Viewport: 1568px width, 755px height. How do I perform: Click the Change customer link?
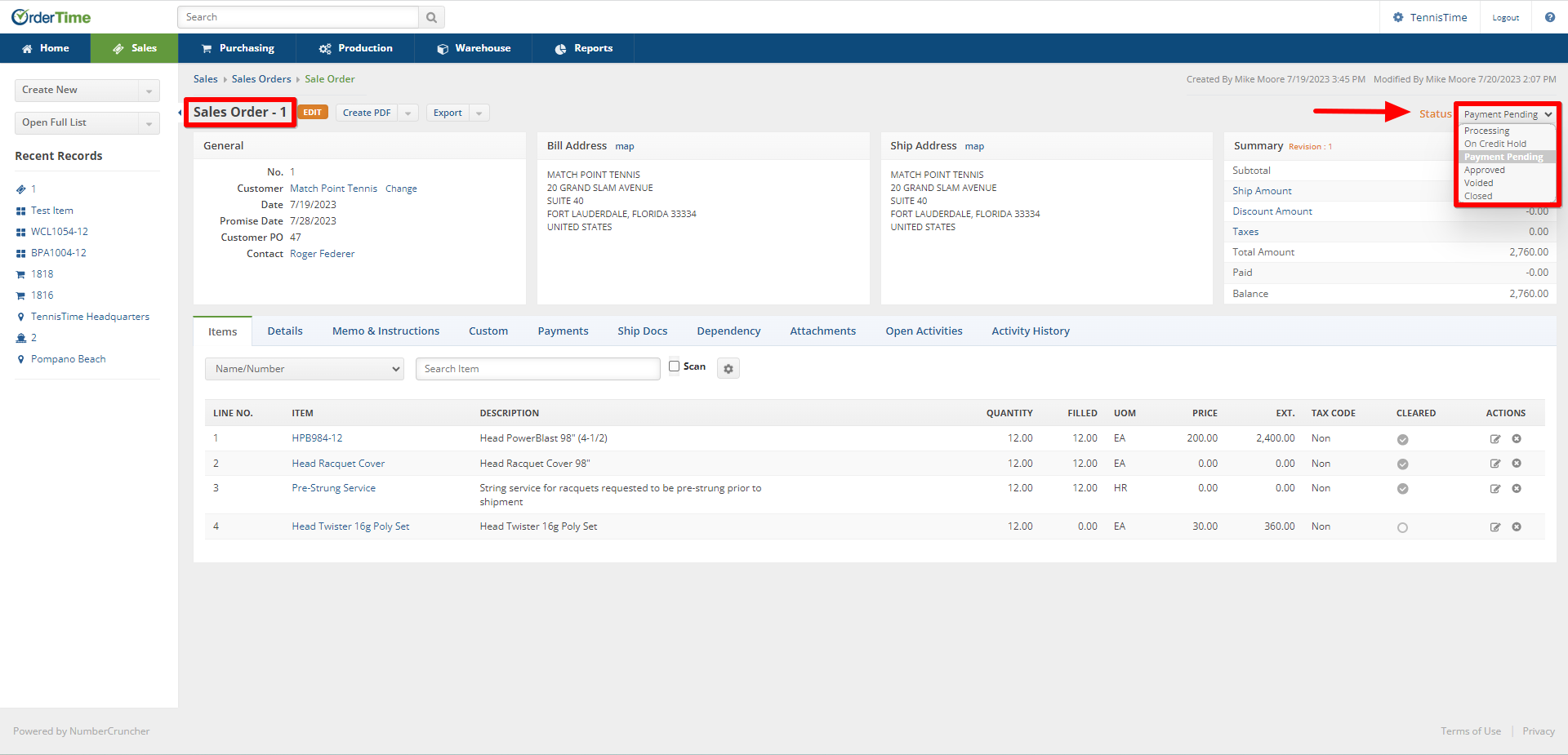[x=401, y=189]
